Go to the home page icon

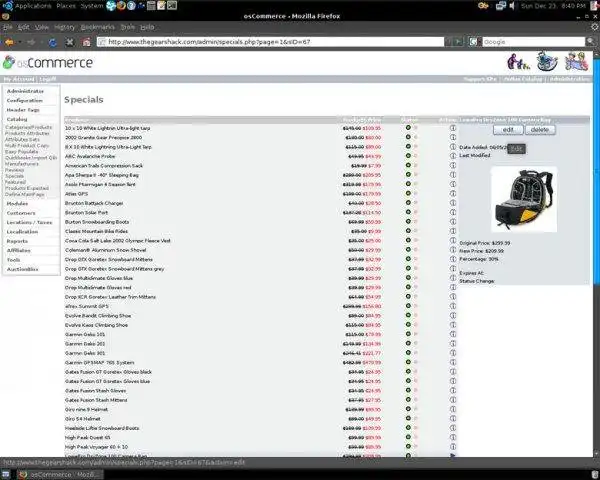(x=86, y=42)
